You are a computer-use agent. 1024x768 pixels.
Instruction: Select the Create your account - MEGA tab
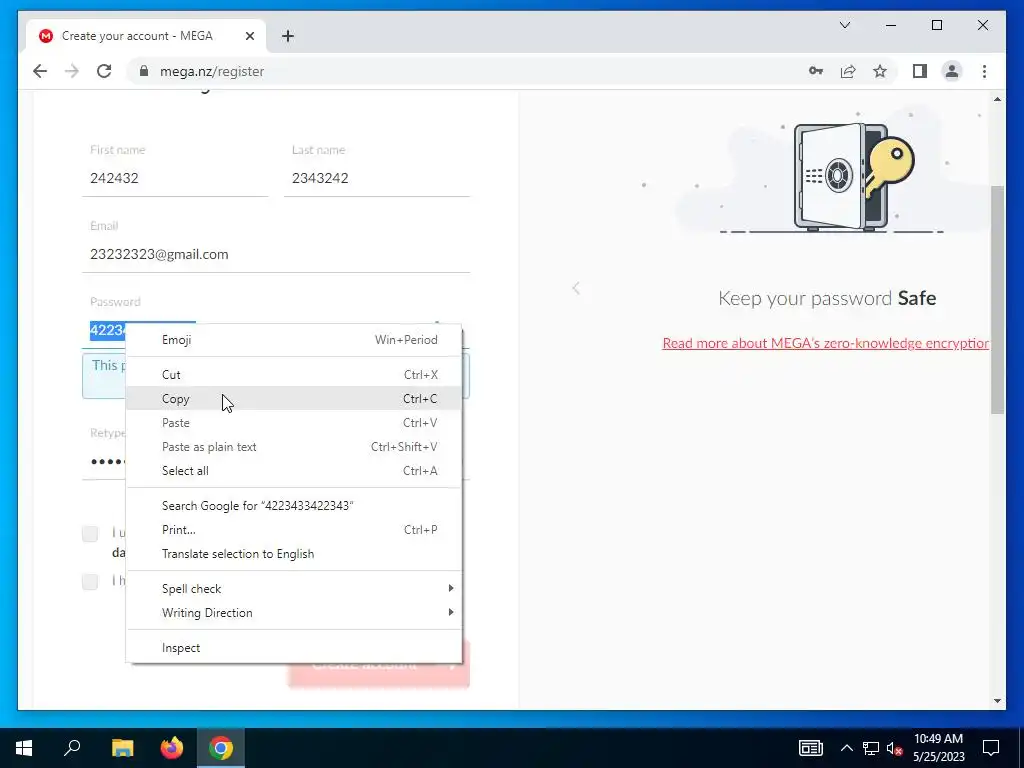(146, 36)
